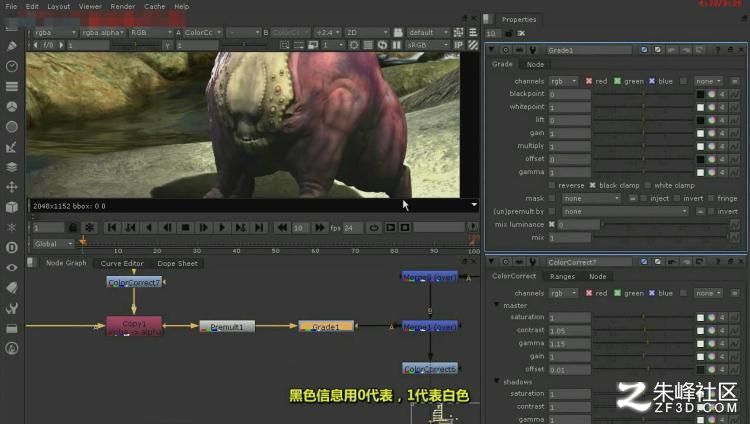This screenshot has width=750, height=424.
Task: Jump to first frame button
Action: coord(112,228)
